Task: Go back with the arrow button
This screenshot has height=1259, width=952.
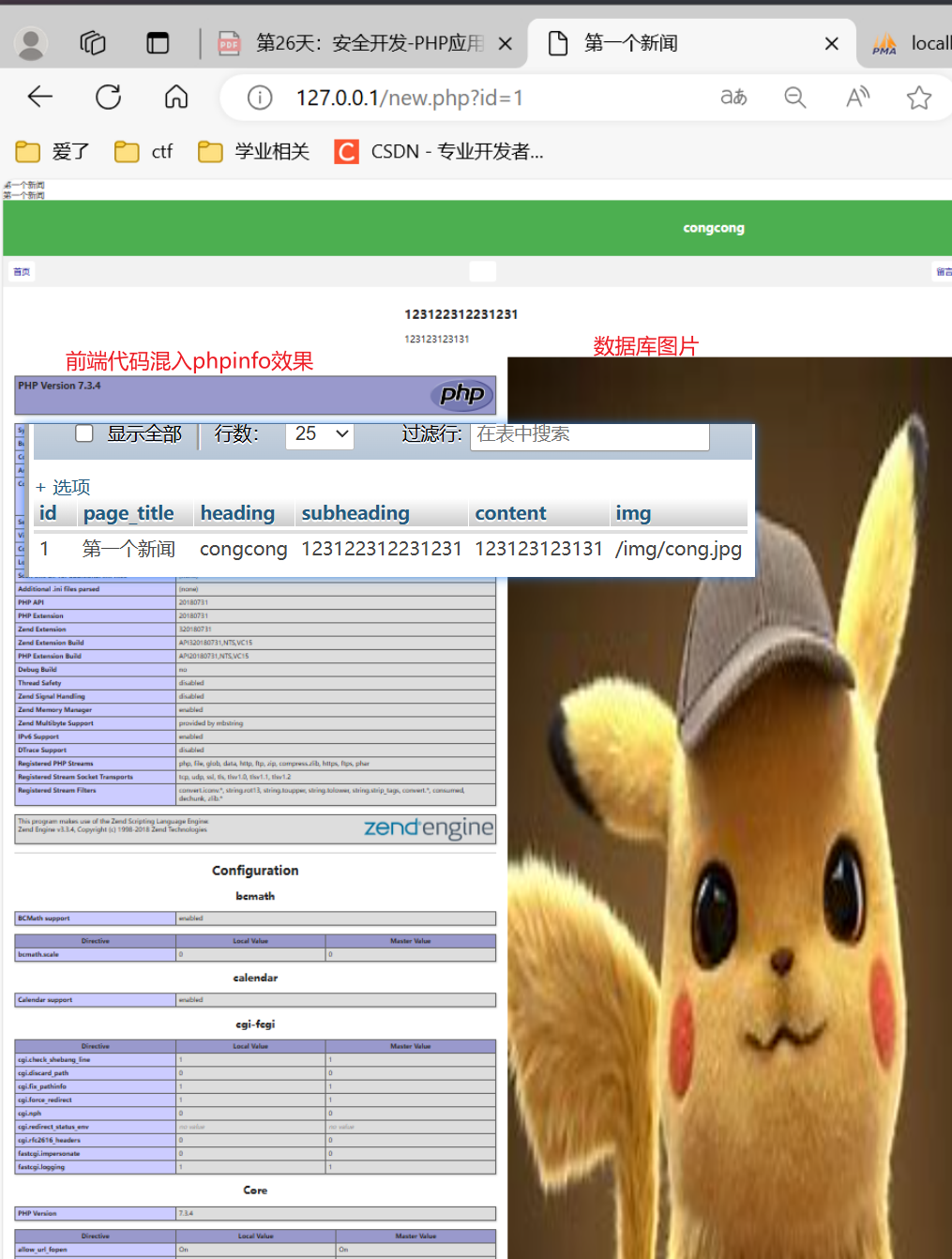Action: [40, 97]
